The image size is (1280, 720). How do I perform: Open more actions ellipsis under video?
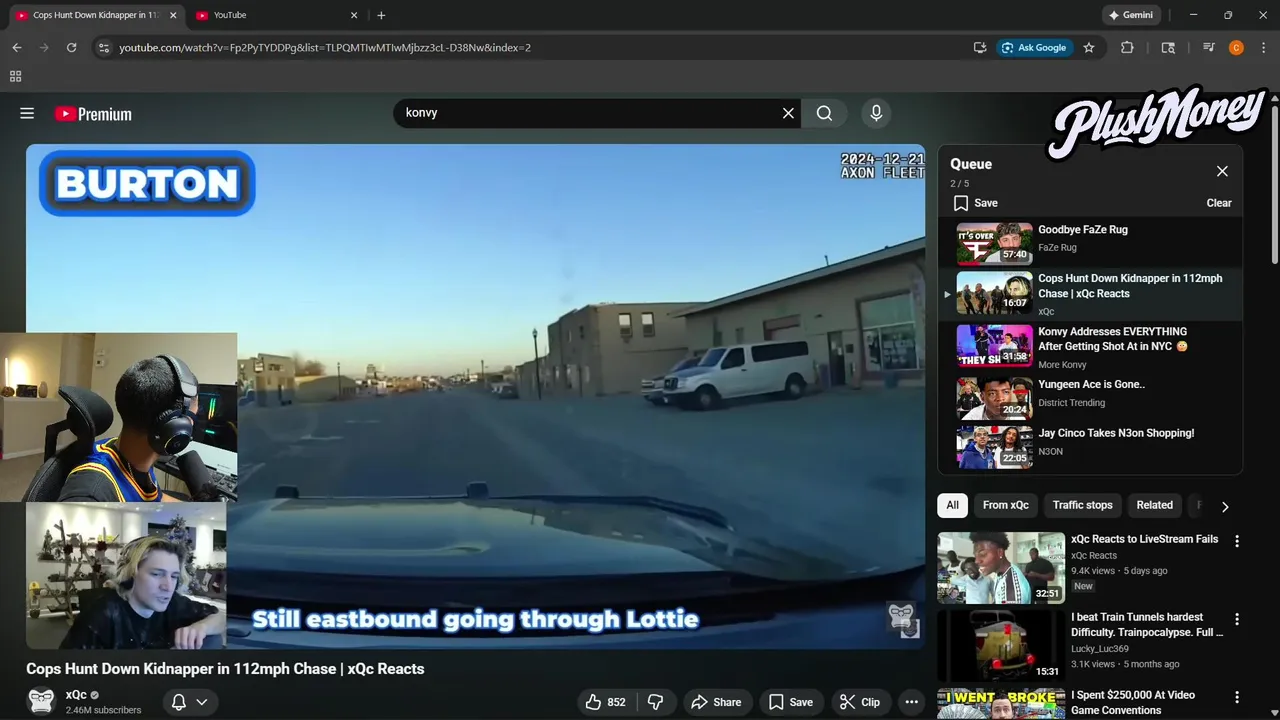[x=911, y=702]
